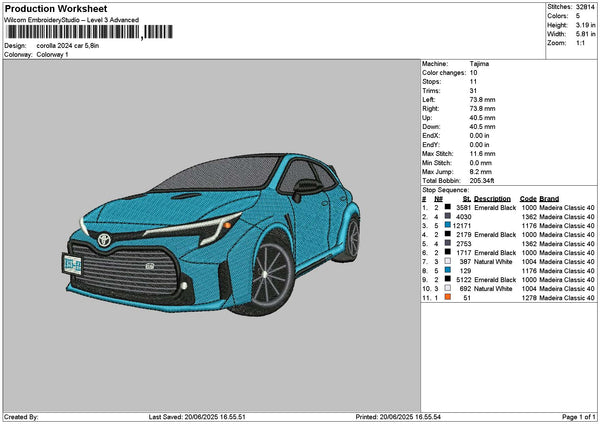Screen dimensions: 600x424
Task: Click the Brand column header
Action: click(x=549, y=198)
